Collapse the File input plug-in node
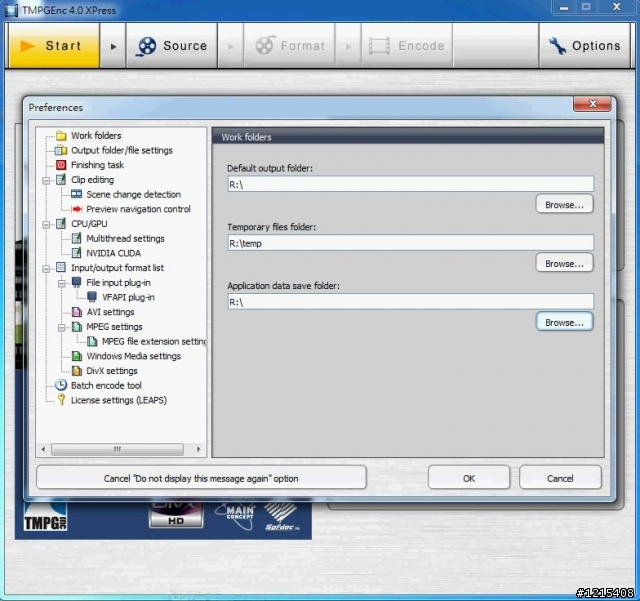This screenshot has height=601, width=640. [x=62, y=283]
